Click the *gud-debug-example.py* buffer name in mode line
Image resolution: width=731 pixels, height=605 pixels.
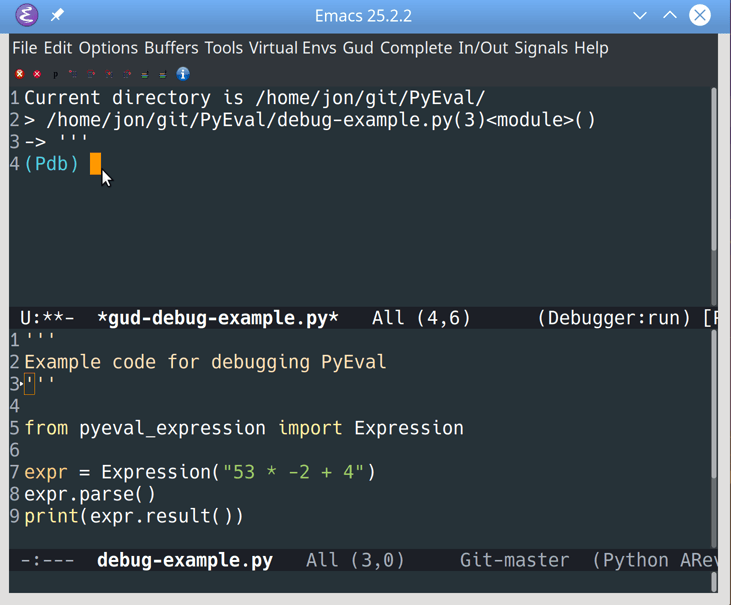tap(218, 318)
